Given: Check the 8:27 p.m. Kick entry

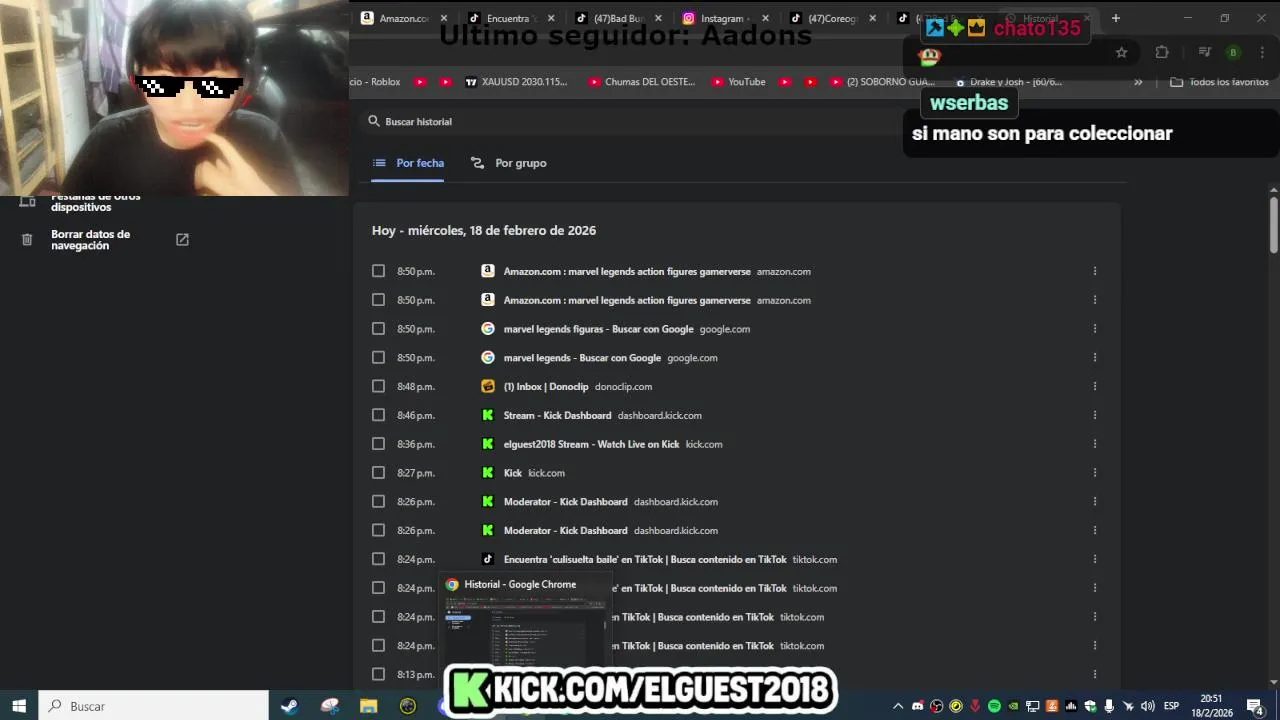Looking at the screenshot, I should pyautogui.click(x=378, y=472).
